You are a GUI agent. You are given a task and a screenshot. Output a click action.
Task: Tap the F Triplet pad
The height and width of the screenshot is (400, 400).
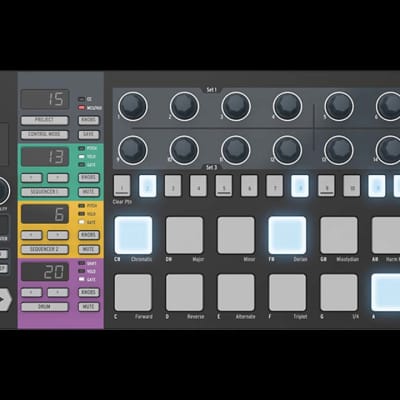[x=287, y=293]
